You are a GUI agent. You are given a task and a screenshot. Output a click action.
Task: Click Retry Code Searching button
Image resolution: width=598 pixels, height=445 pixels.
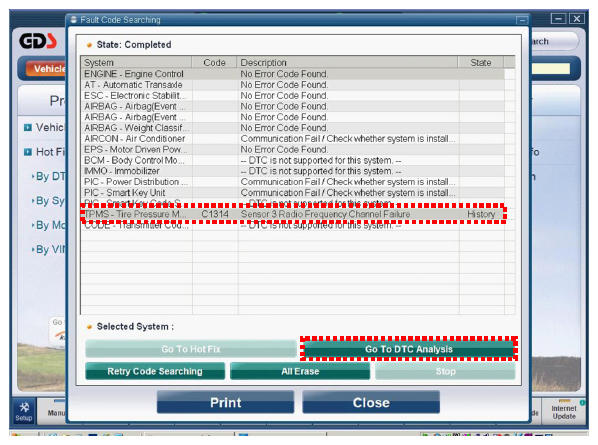click(x=155, y=371)
